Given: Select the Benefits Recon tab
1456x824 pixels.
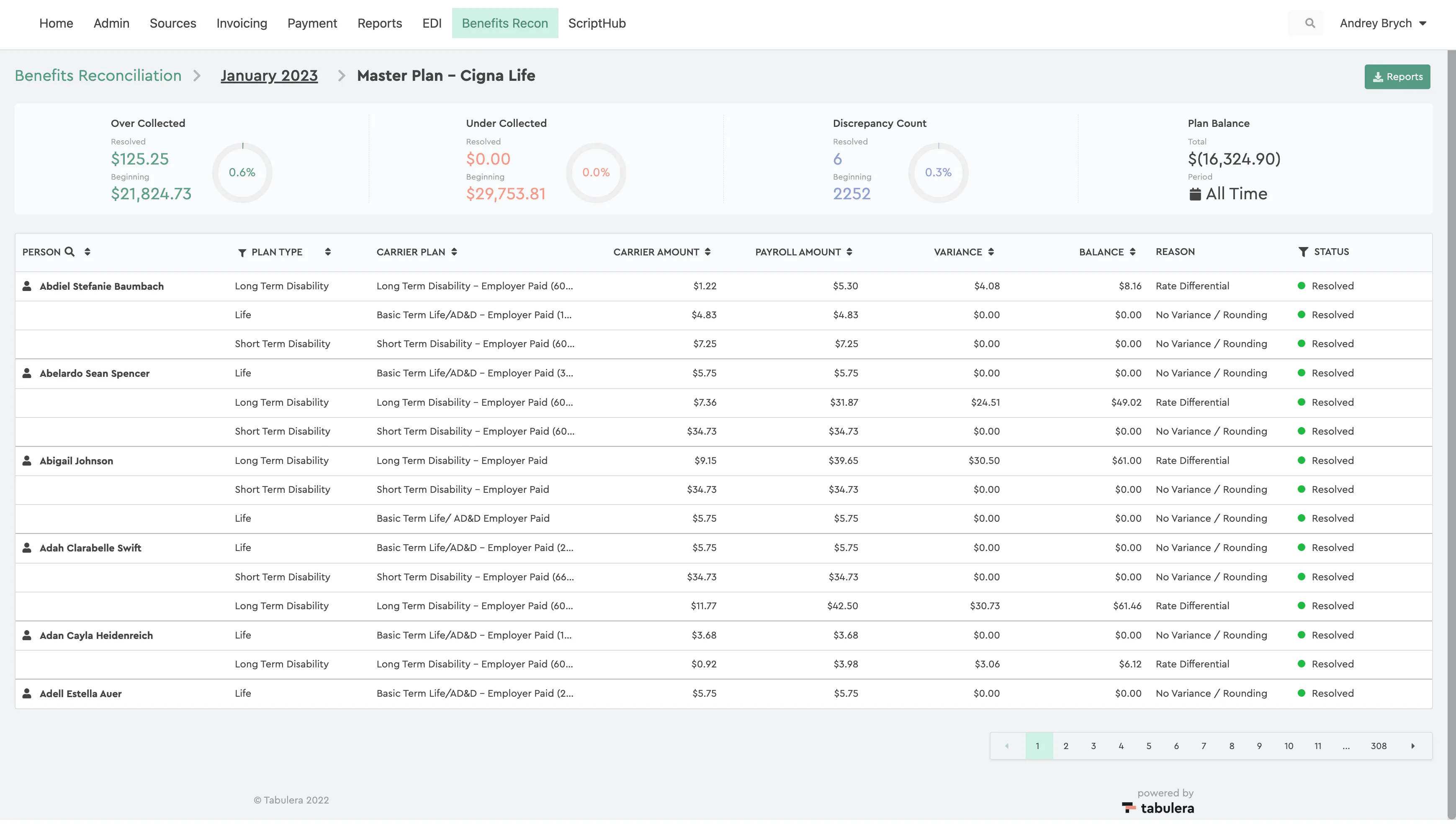Looking at the screenshot, I should [x=504, y=23].
